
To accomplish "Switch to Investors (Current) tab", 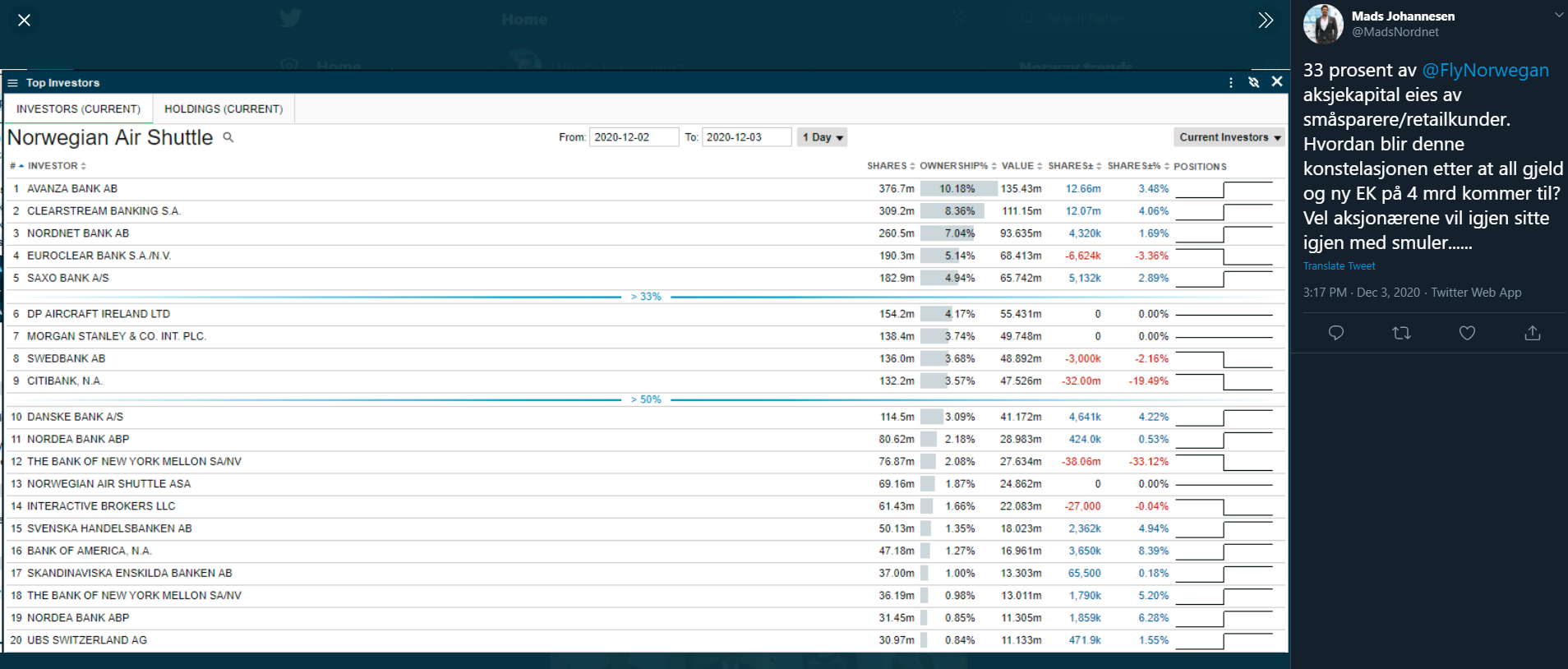I will [x=78, y=109].
